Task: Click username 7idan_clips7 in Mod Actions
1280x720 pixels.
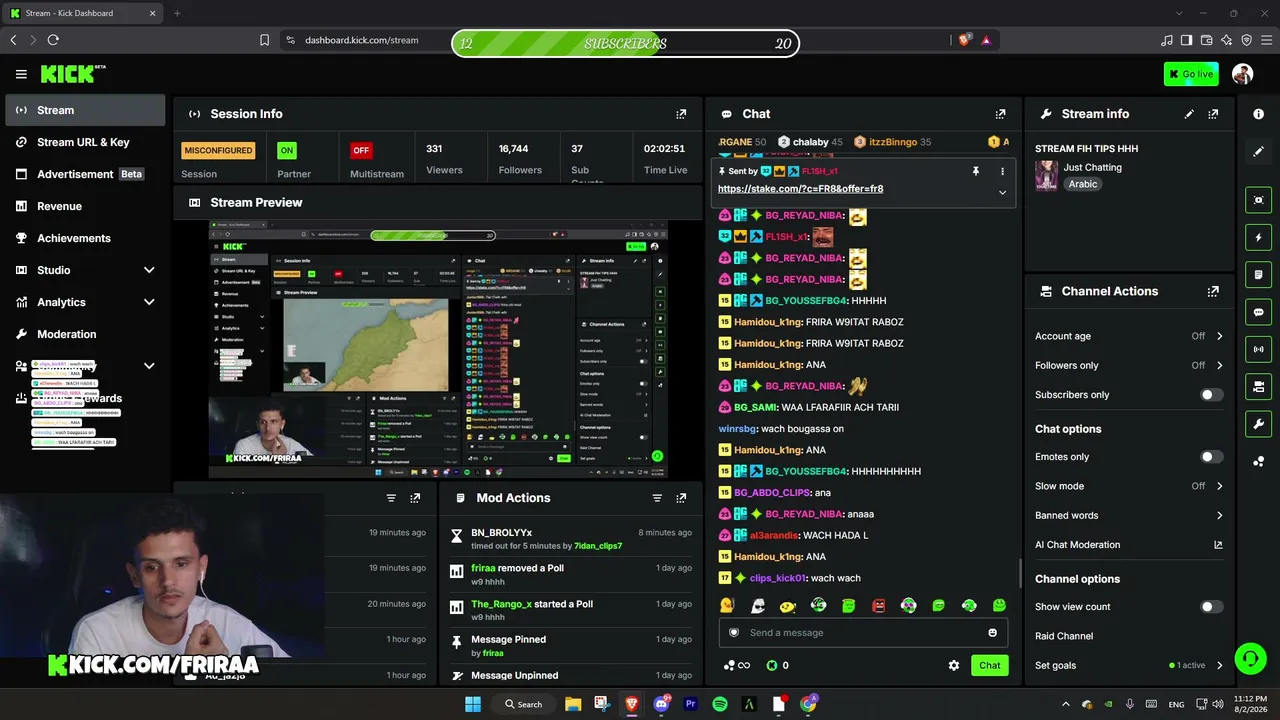Action: (598, 546)
